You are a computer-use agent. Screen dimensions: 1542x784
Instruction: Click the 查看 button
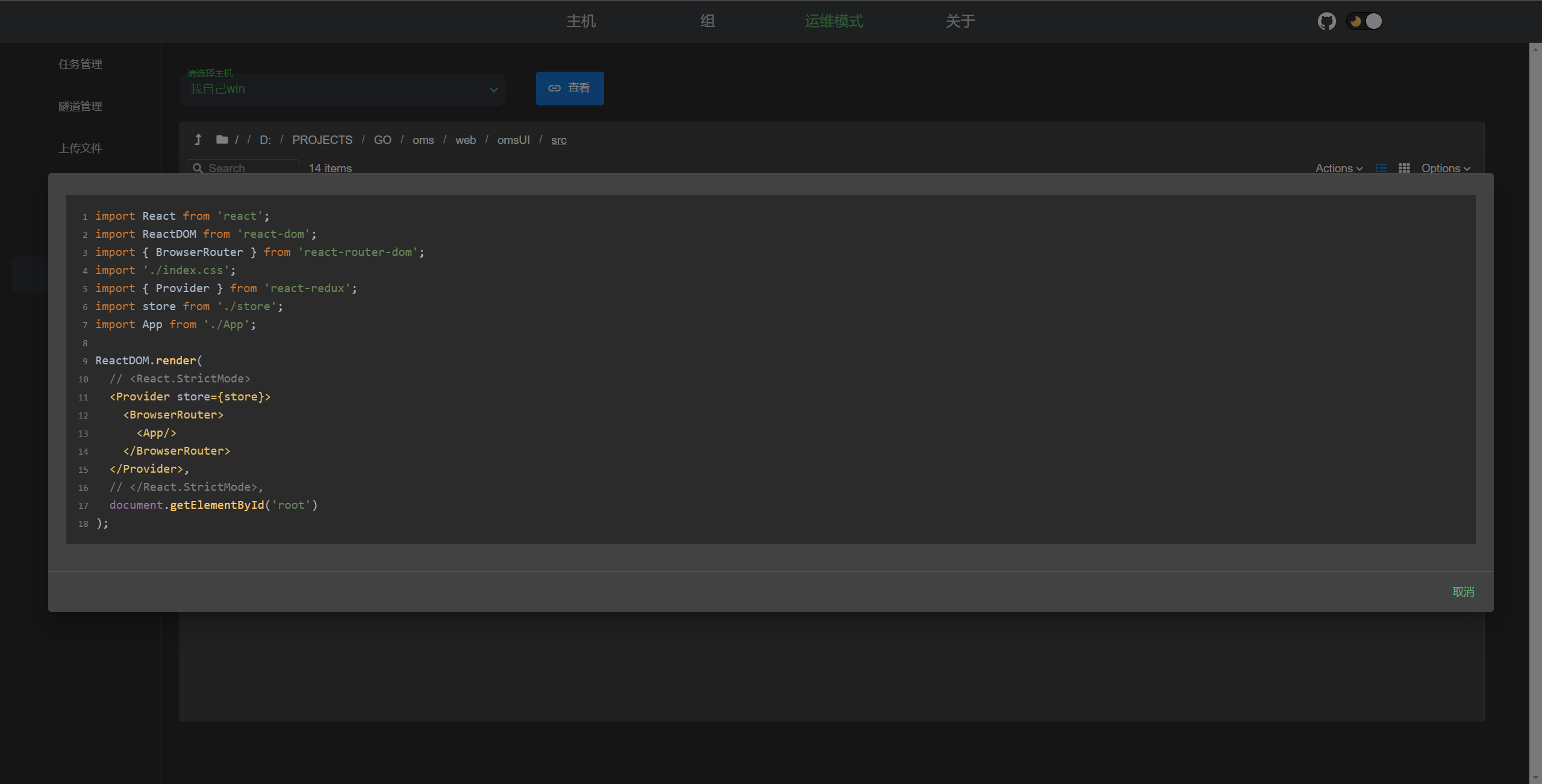point(570,89)
